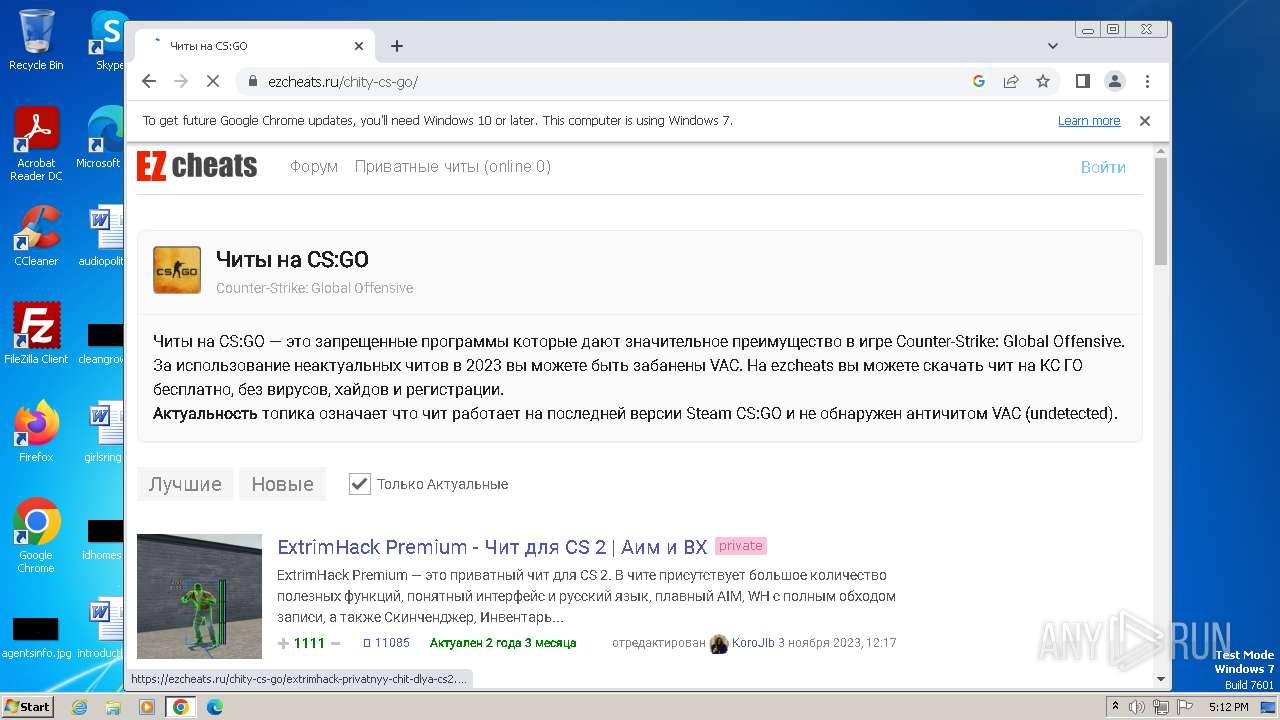Click the page vertical scrollbar
The image size is (1280, 720).
1161,211
